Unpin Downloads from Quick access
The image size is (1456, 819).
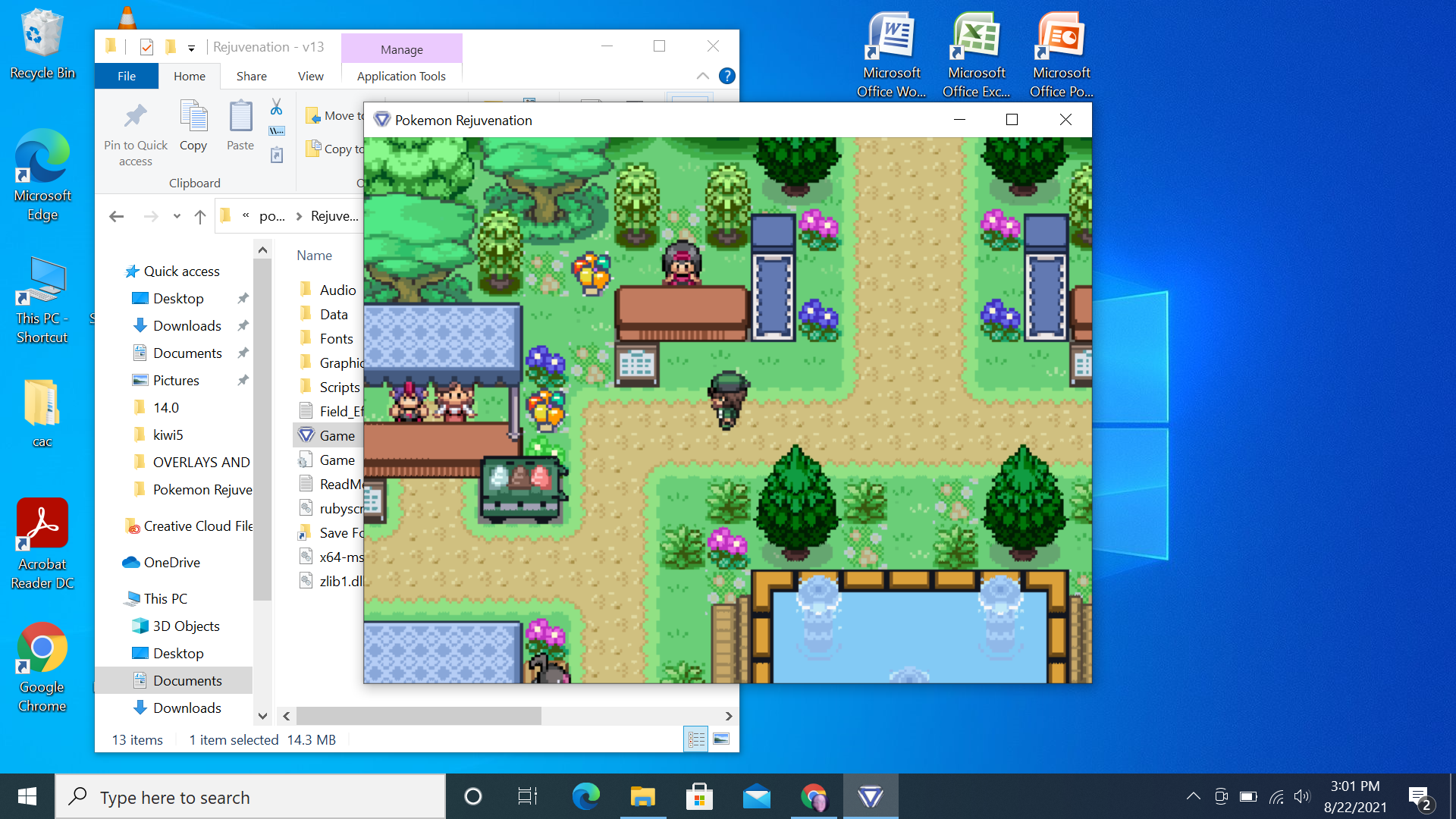(243, 326)
